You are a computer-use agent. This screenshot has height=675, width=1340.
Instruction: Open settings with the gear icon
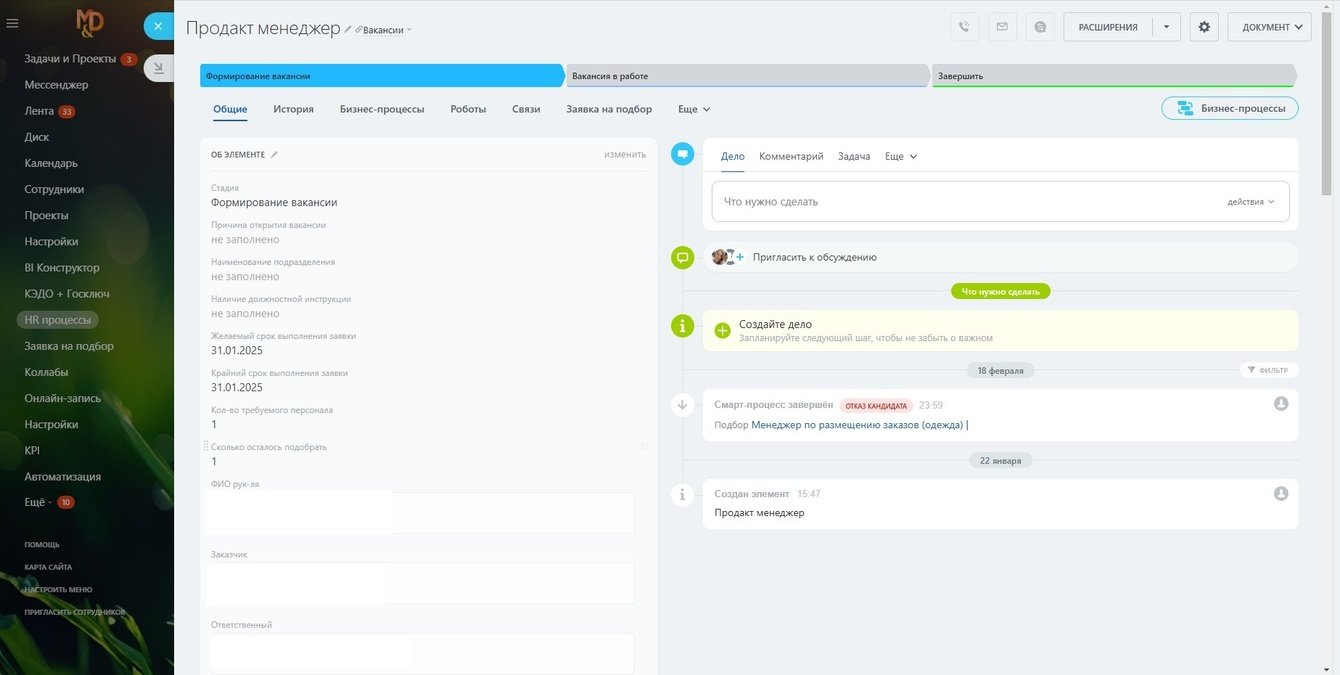(1204, 27)
